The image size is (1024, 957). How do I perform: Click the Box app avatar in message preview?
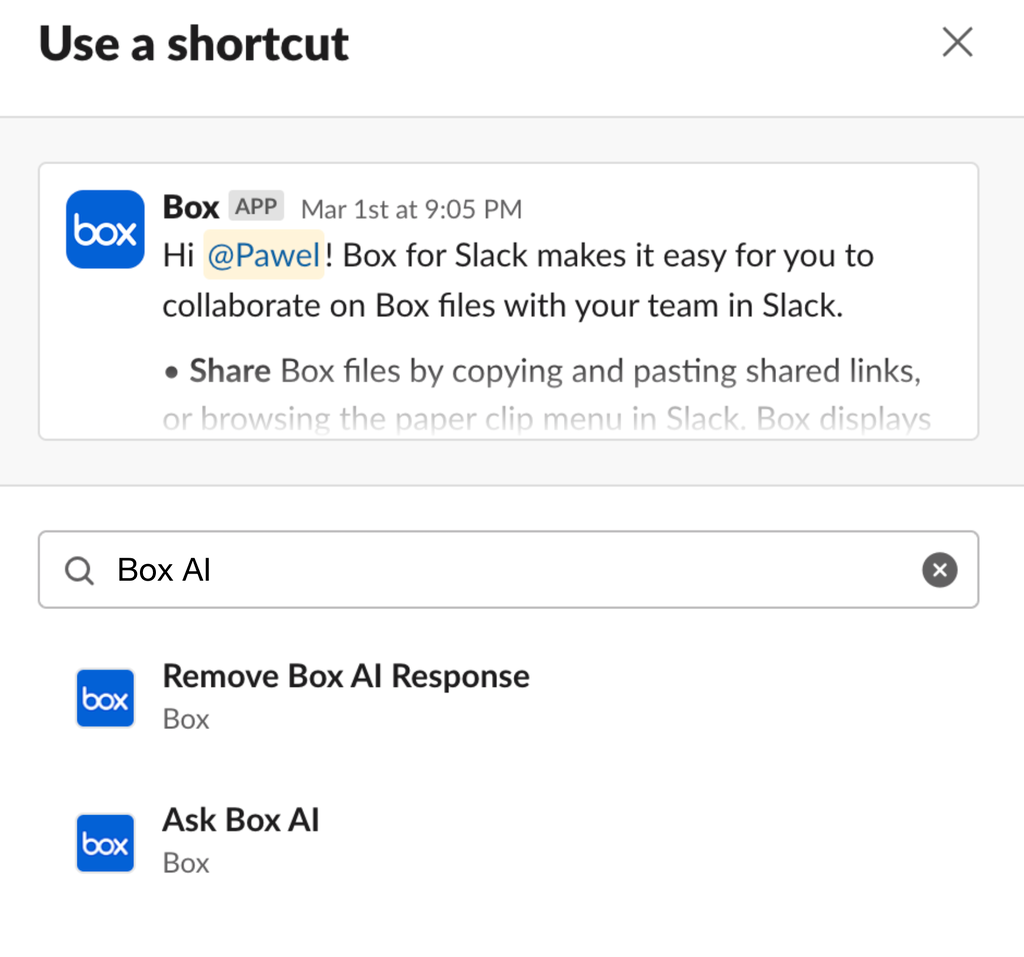pos(105,230)
